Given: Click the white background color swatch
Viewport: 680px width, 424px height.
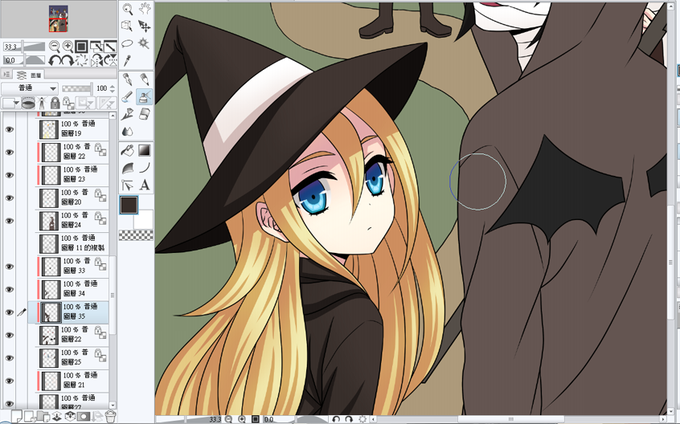Looking at the screenshot, I should 145,220.
